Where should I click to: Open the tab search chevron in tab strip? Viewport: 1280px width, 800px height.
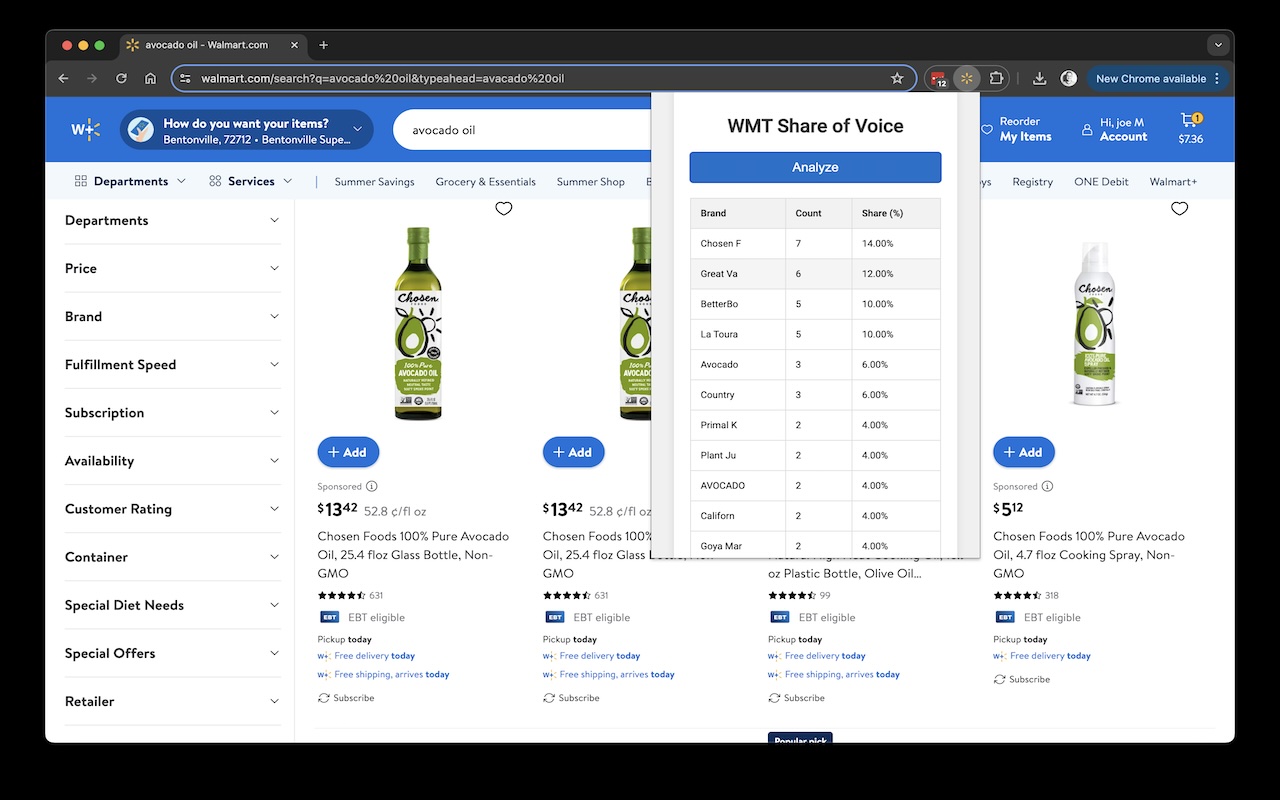(1217, 45)
